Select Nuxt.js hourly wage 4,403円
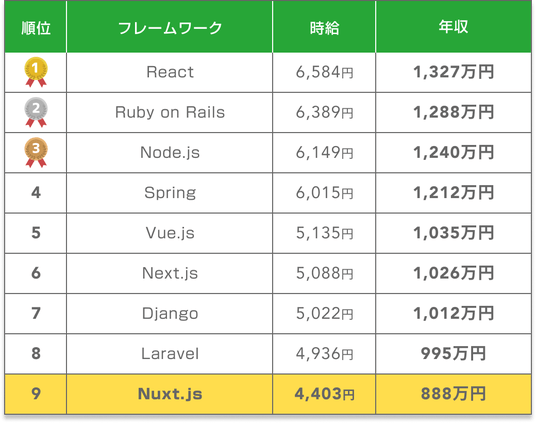This screenshot has width=536, height=423. 324,394
